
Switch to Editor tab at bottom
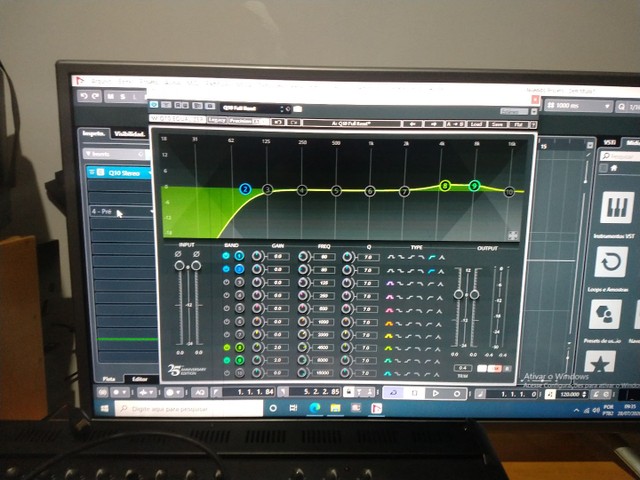point(140,379)
